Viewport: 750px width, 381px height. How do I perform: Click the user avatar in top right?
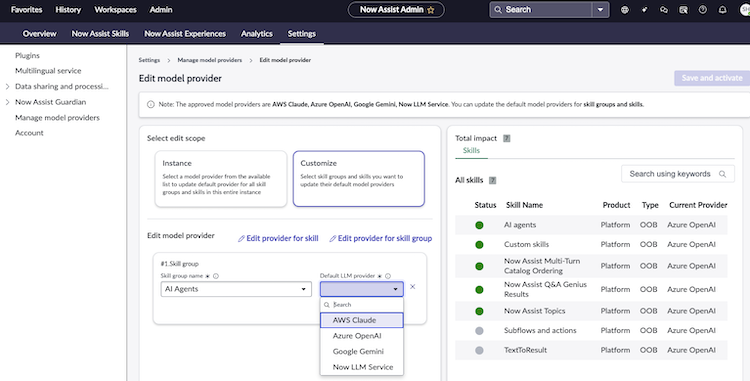pyautogui.click(x=745, y=10)
